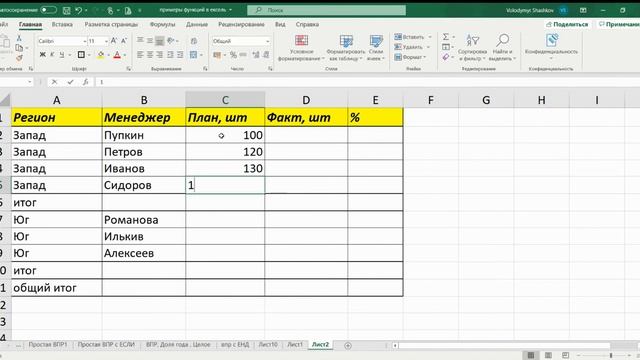Cancel entry with formula bar X
The image size is (640, 360).
pos(54,82)
